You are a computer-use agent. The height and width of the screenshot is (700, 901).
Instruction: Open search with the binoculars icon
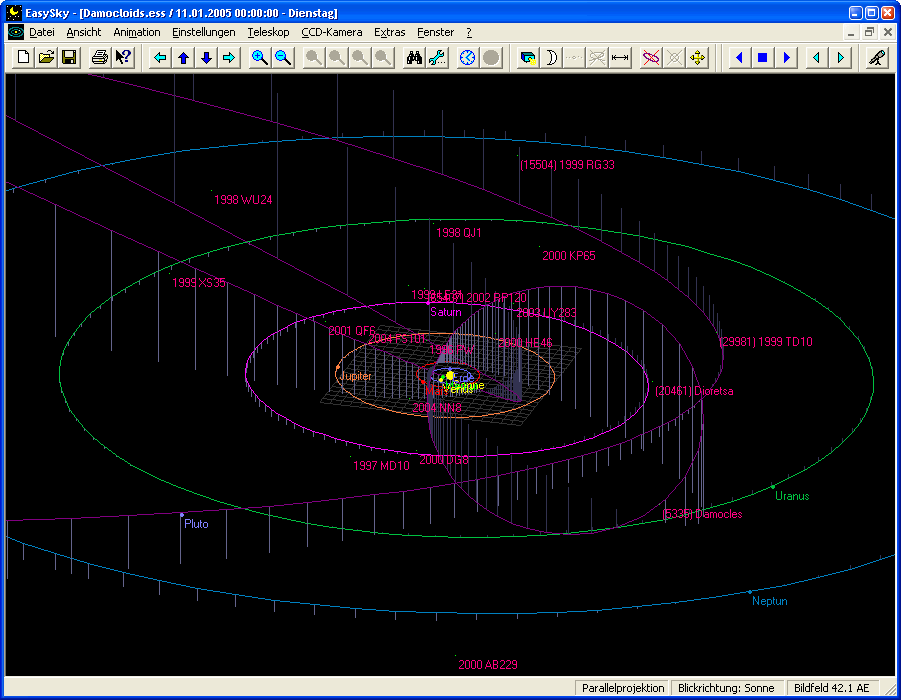[x=414, y=58]
